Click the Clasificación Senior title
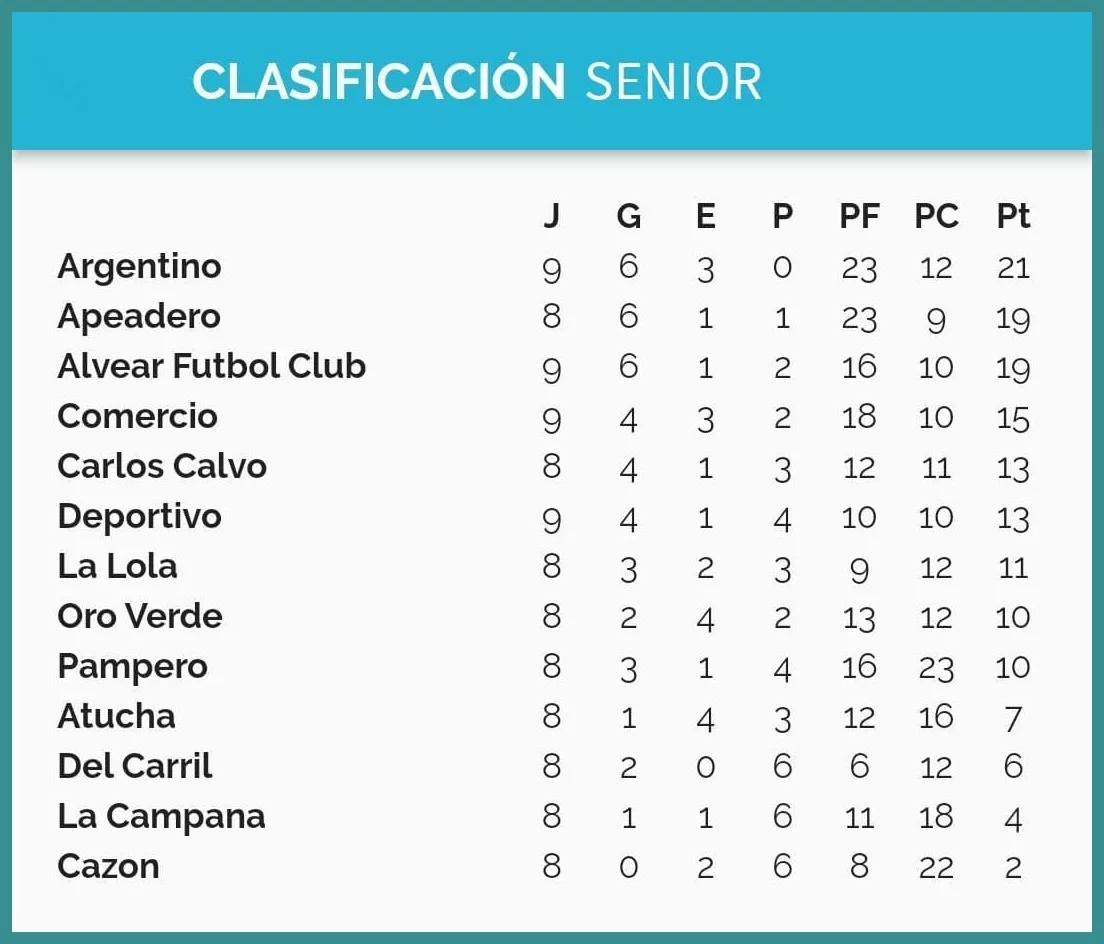 pos(476,82)
